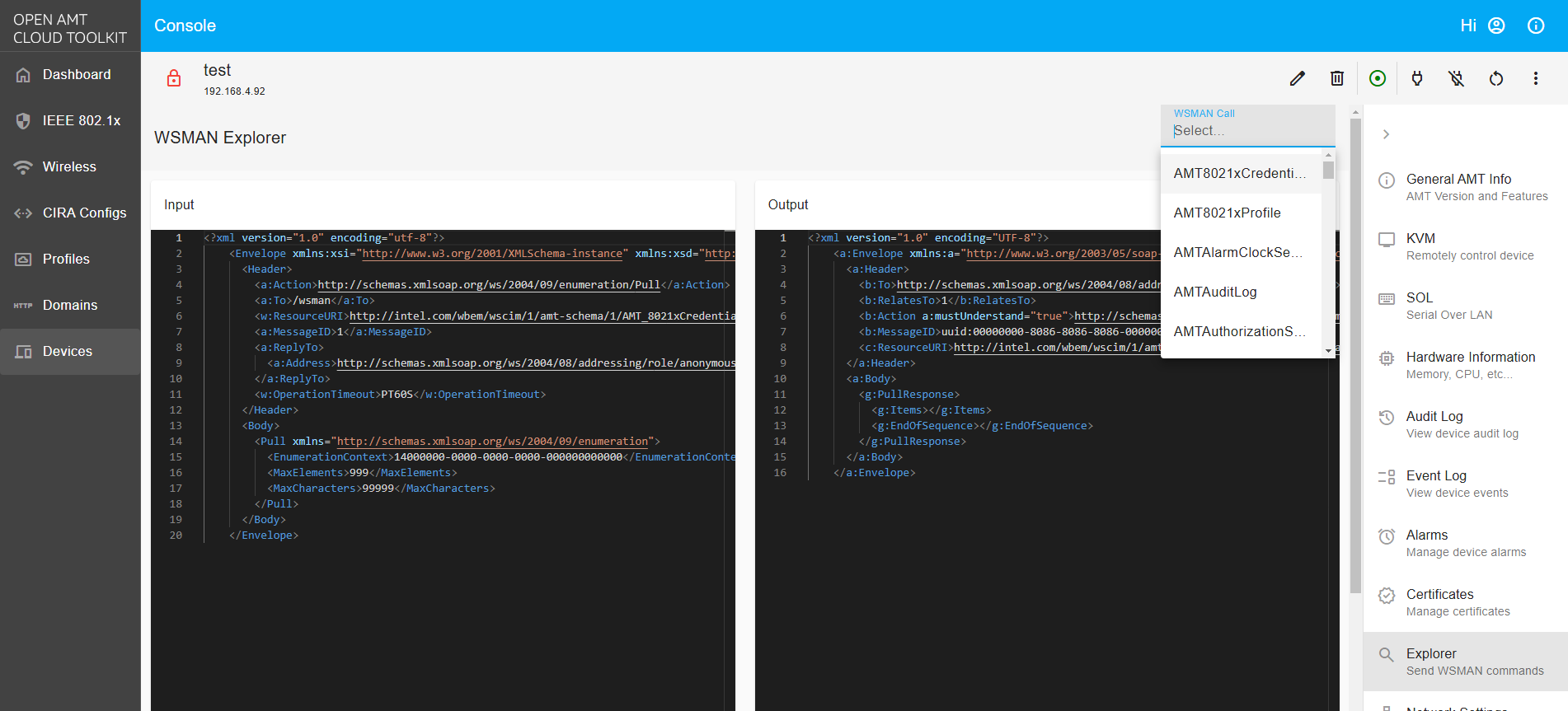Manage device Alarms
Viewport: 1568px width, 711px height.
click(1466, 543)
